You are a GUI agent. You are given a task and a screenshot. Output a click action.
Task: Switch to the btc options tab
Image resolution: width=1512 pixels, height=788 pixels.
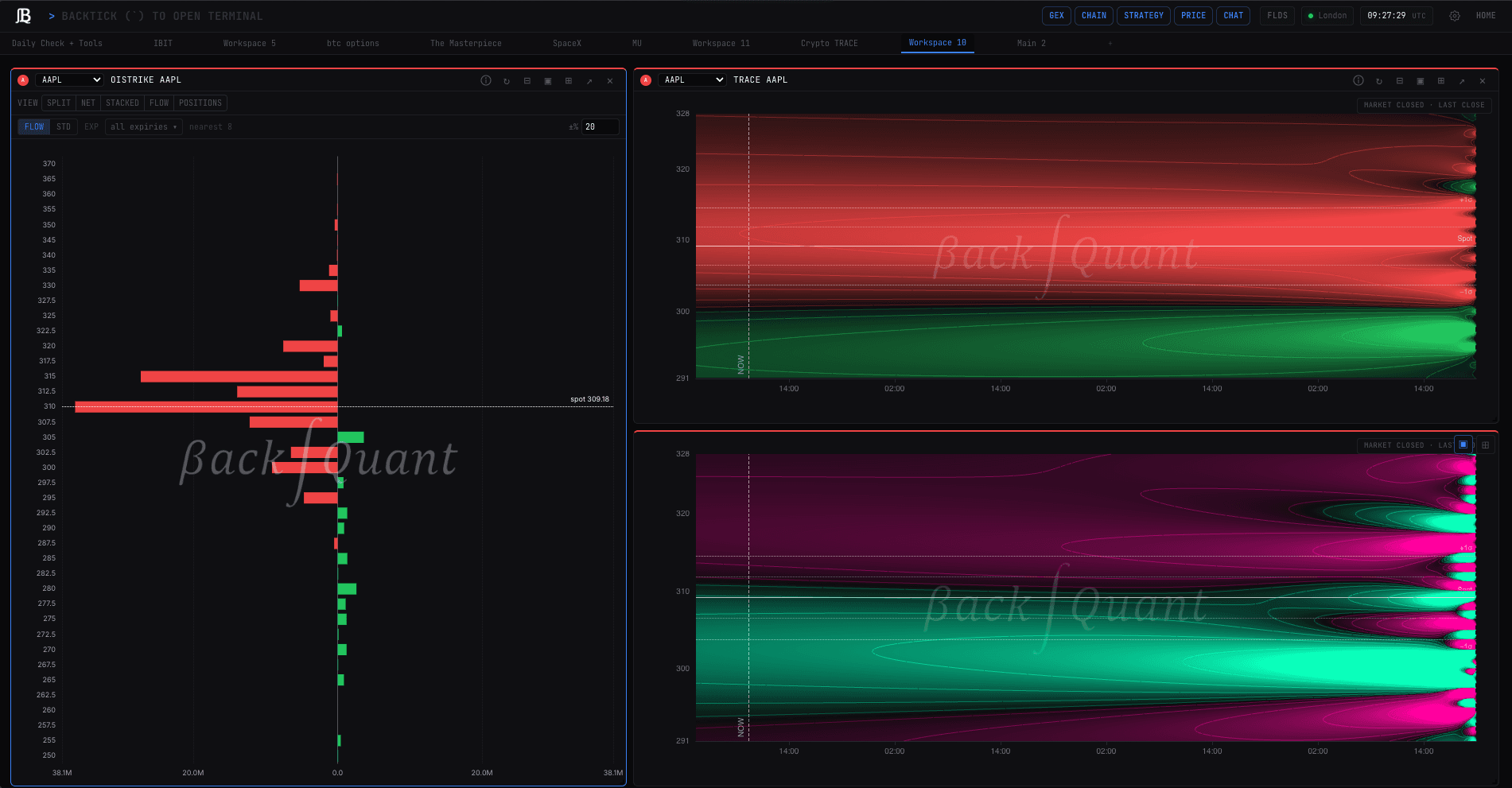(x=353, y=43)
